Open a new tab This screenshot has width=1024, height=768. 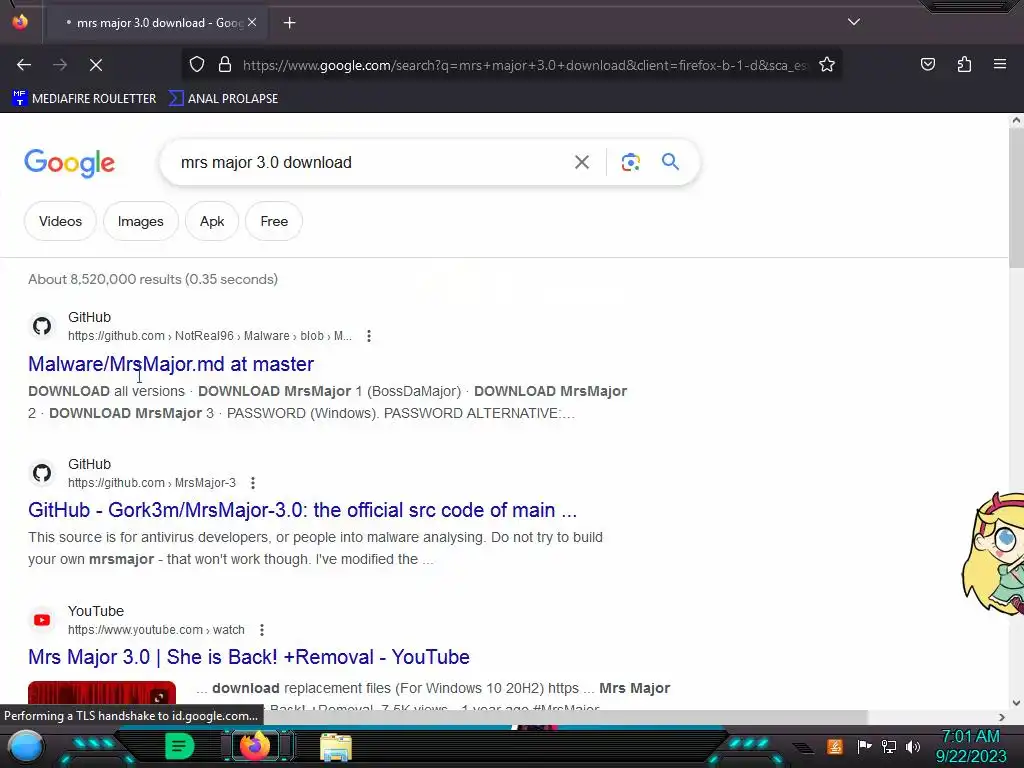coord(289,23)
